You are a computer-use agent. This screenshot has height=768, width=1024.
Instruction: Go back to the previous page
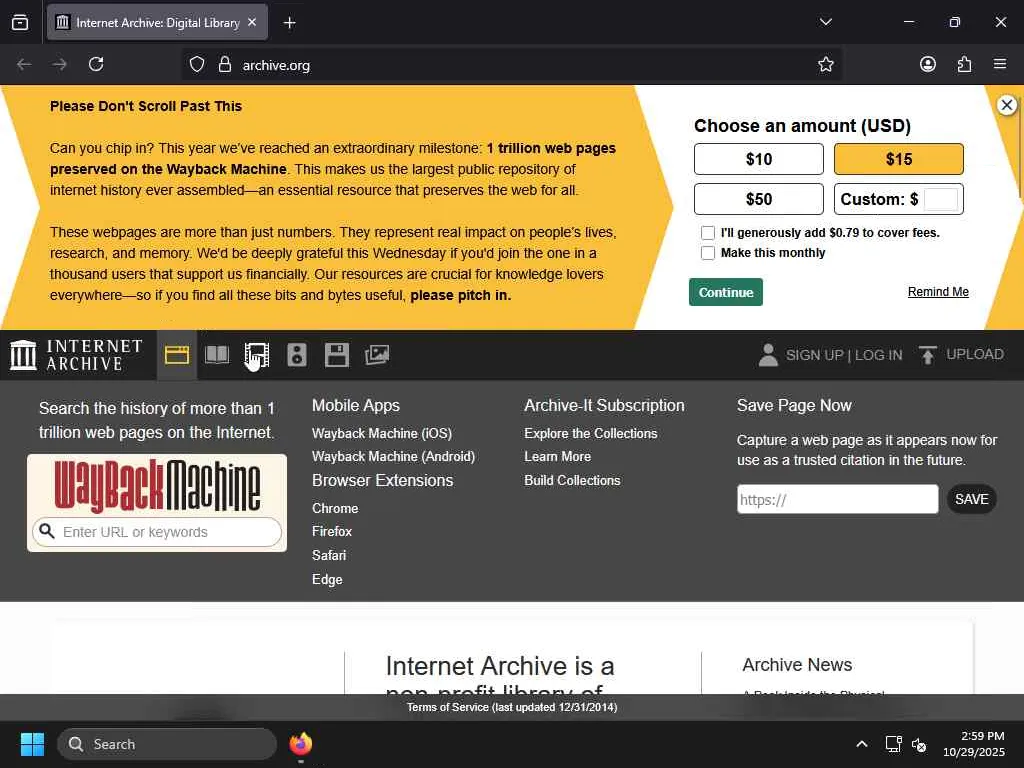[24, 64]
